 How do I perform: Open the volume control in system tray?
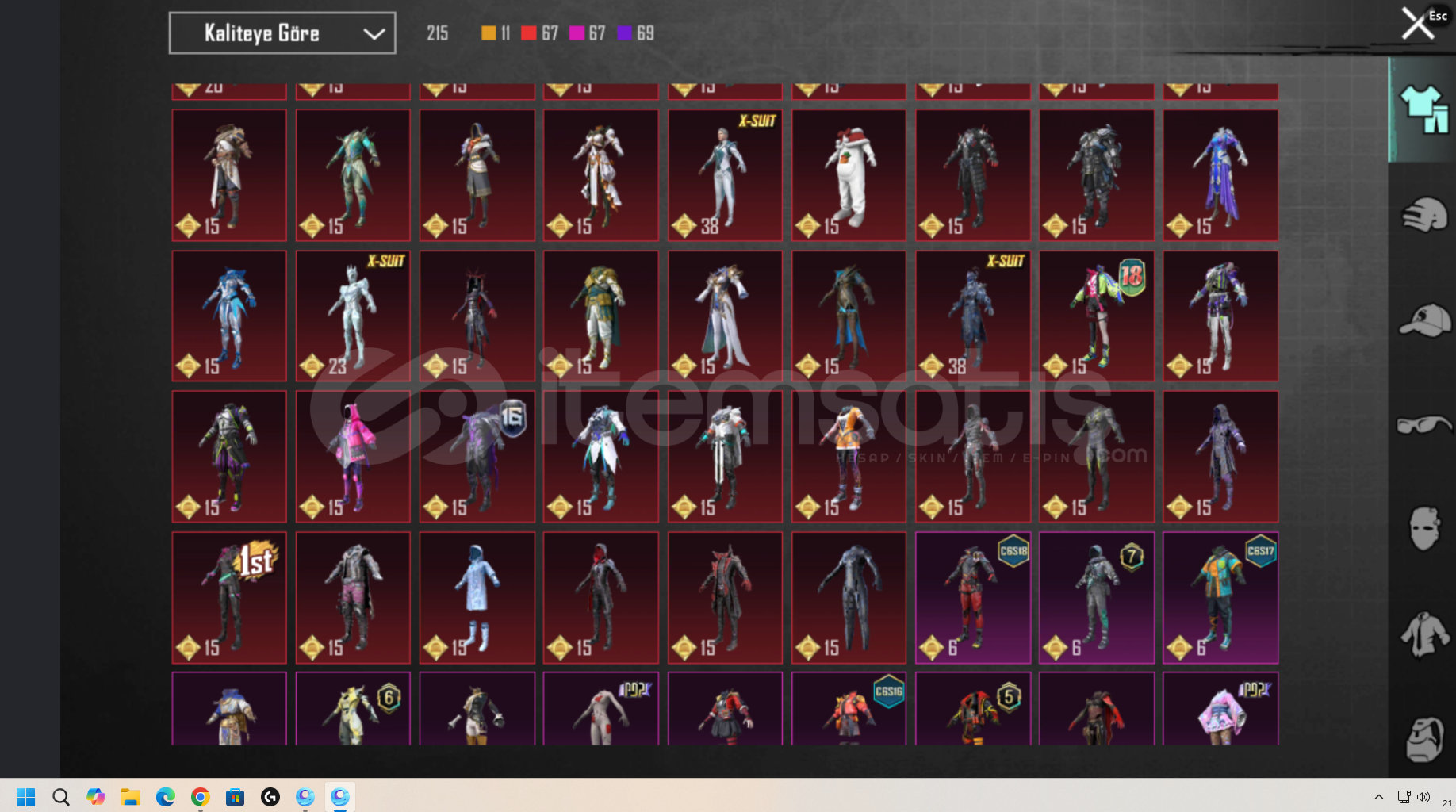coord(1423,797)
